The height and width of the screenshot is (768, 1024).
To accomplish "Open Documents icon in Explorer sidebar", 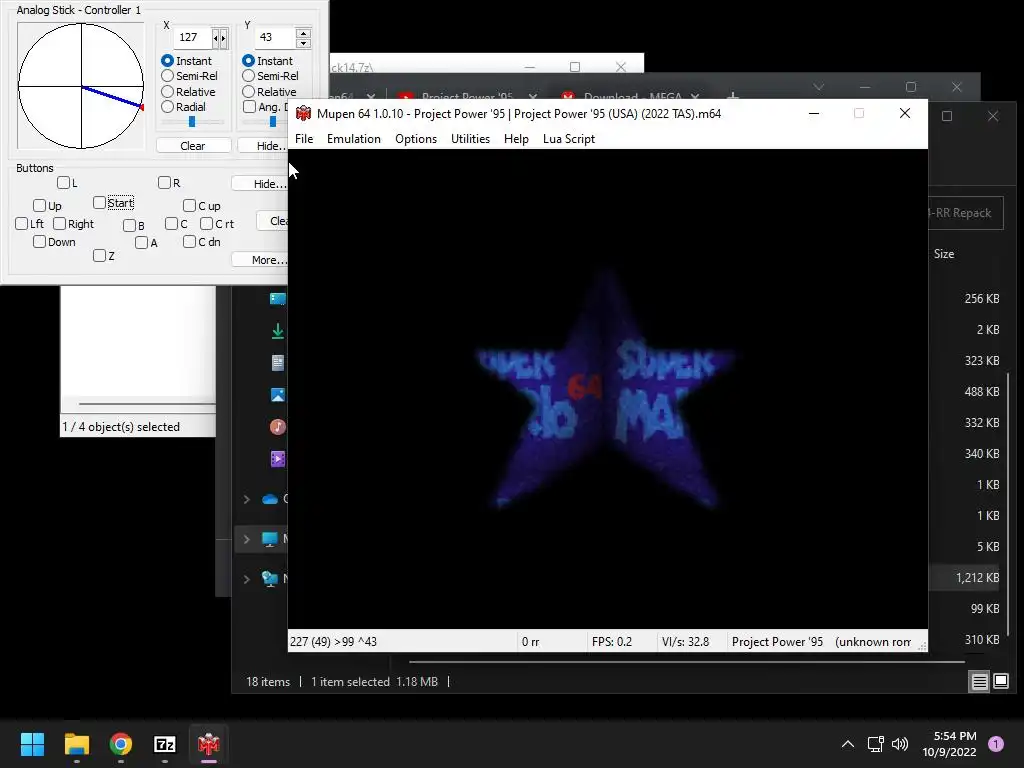I will [x=278, y=363].
